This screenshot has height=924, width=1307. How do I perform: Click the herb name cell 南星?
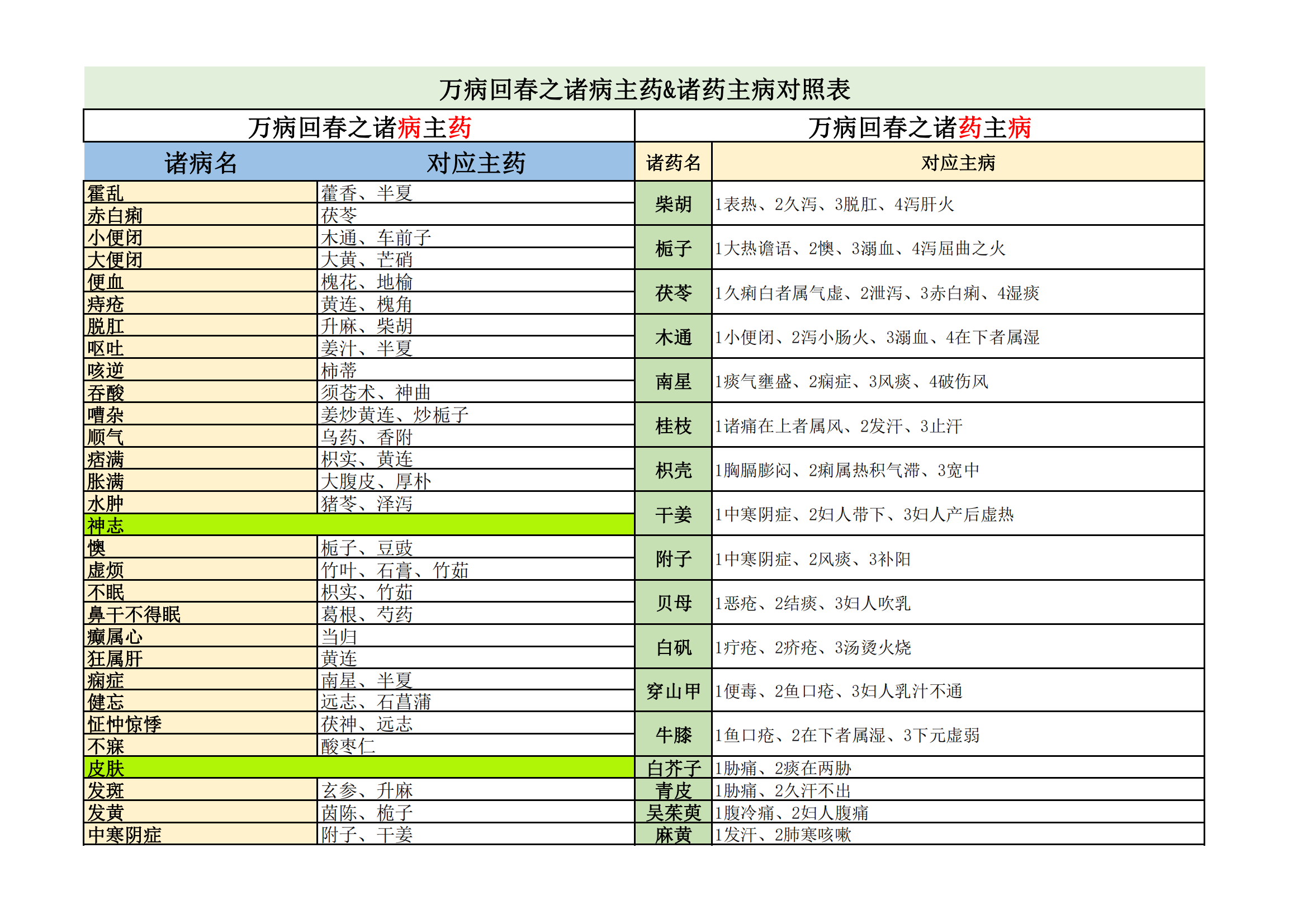pyautogui.click(x=674, y=381)
